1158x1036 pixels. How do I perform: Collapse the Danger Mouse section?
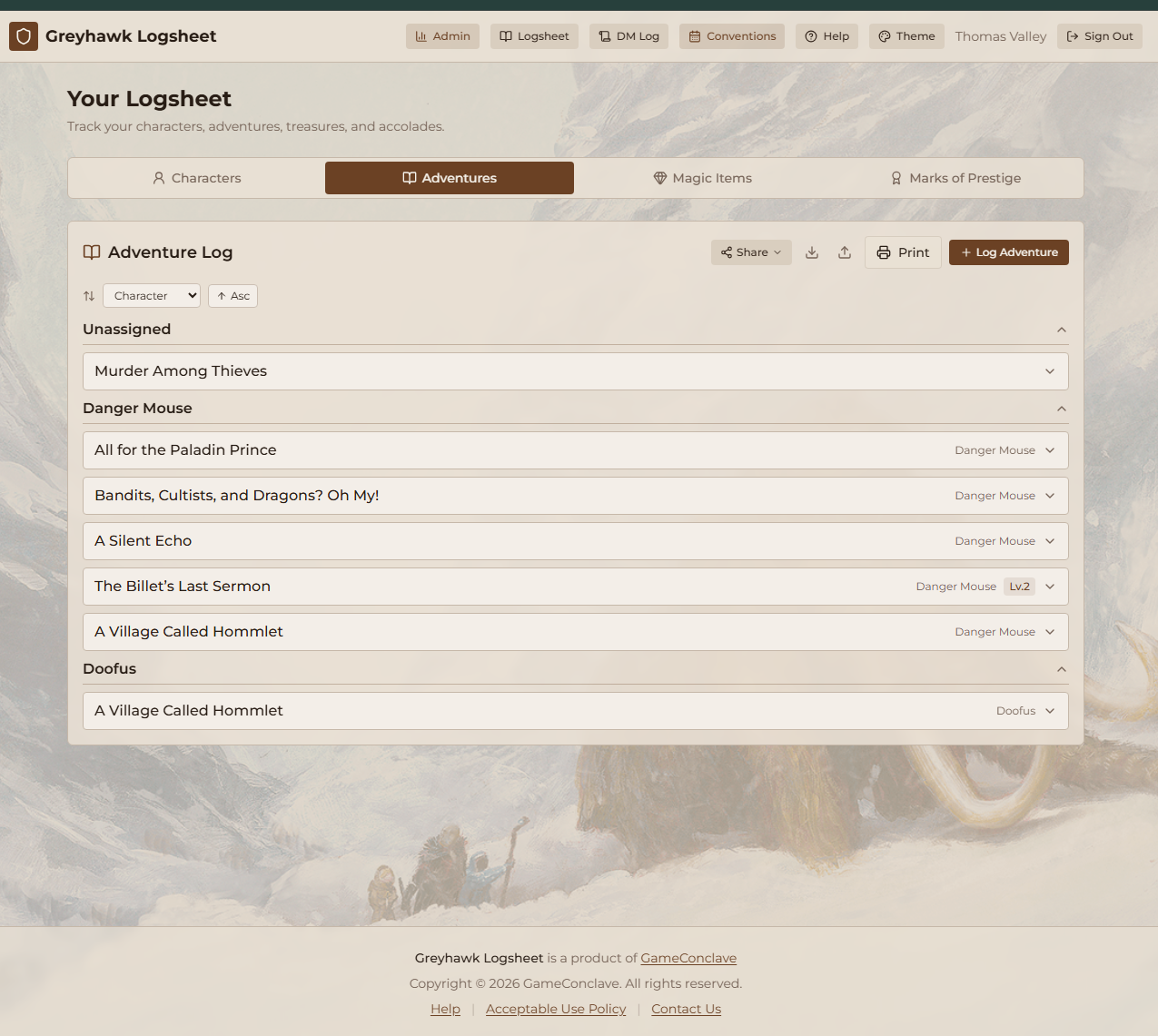[1061, 409]
